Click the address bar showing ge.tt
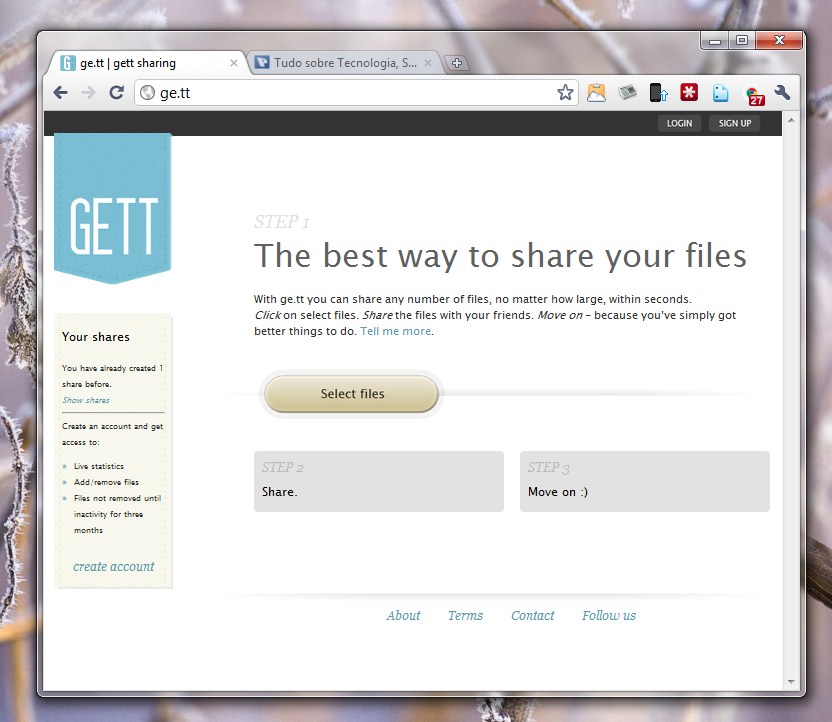 point(356,93)
